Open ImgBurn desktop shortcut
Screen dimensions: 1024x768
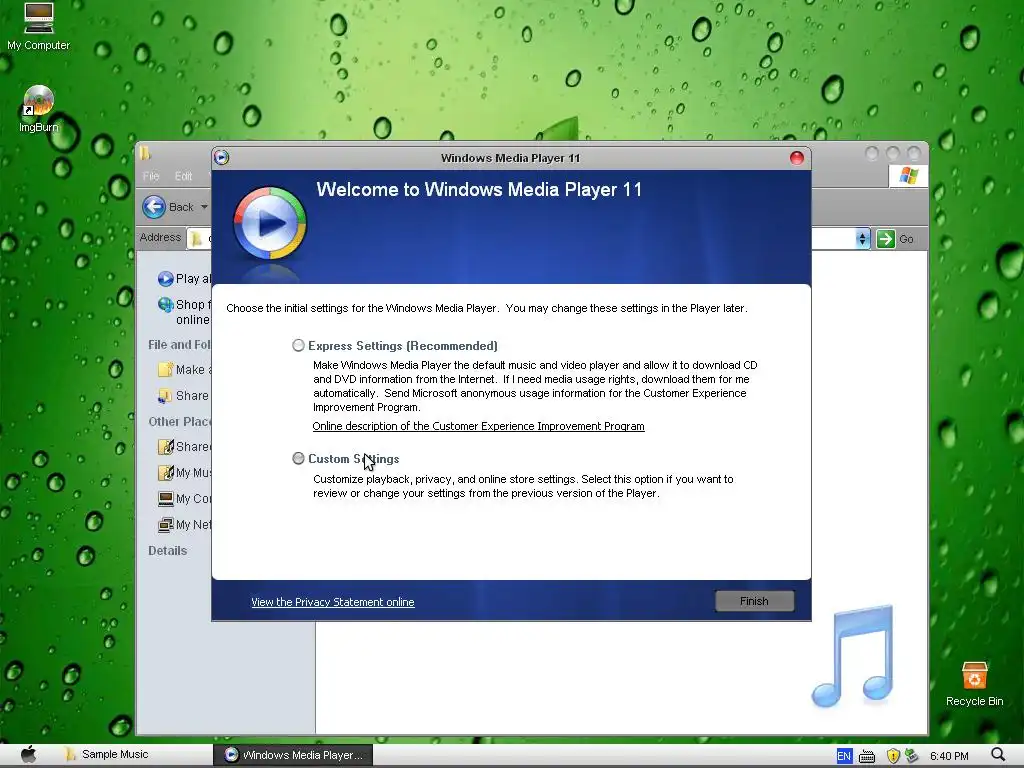(x=39, y=109)
